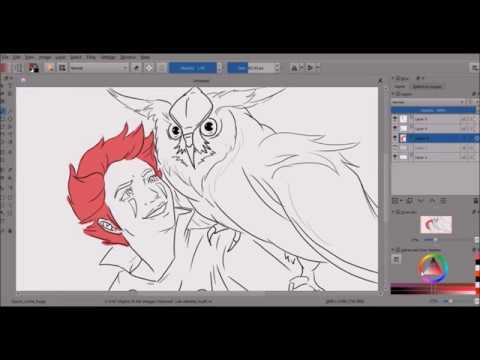480x360 pixels.
Task: Show the hidden fourth layer
Action: [395, 147]
